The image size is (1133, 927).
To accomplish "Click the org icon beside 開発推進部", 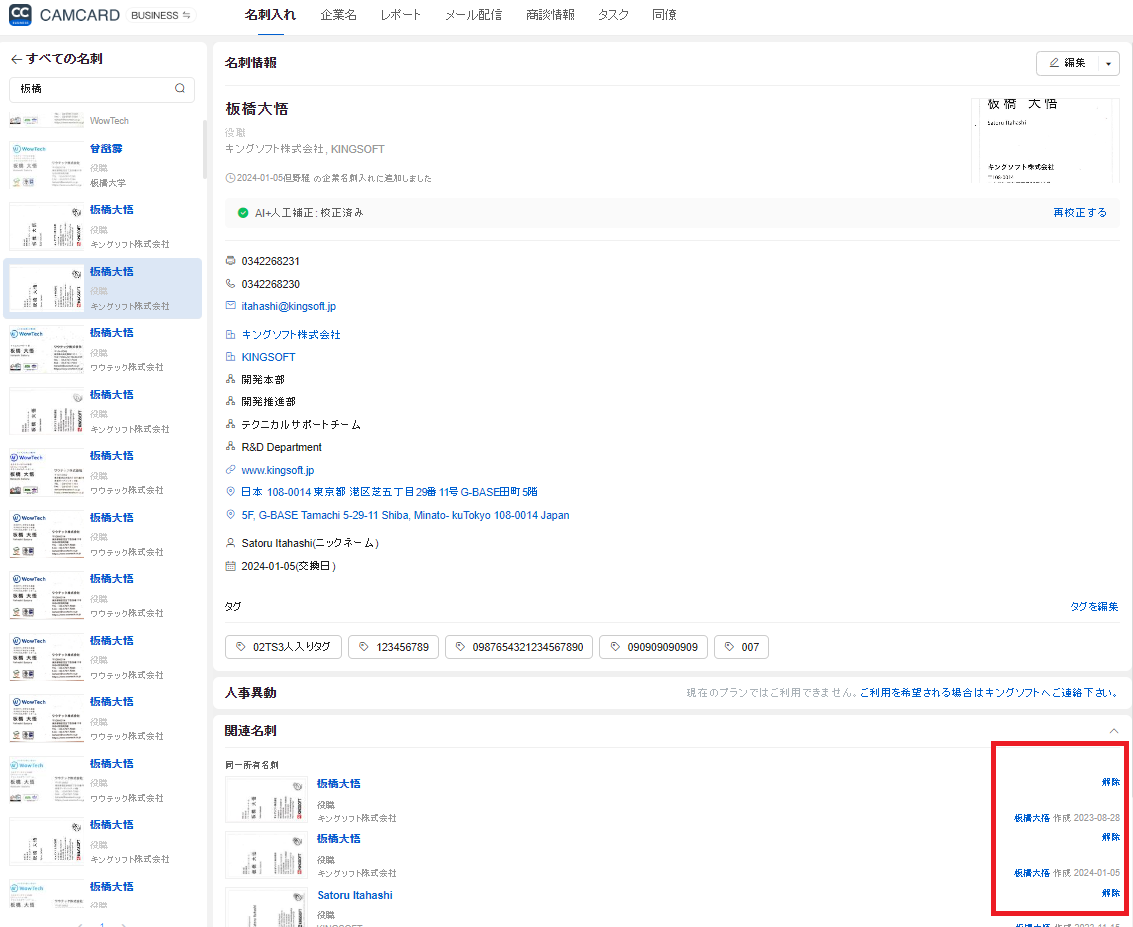I will tap(231, 401).
